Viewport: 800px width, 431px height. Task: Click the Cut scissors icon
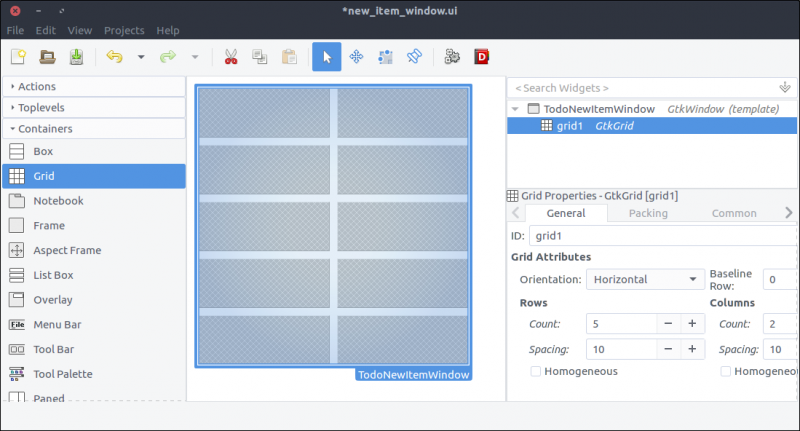[x=231, y=57]
